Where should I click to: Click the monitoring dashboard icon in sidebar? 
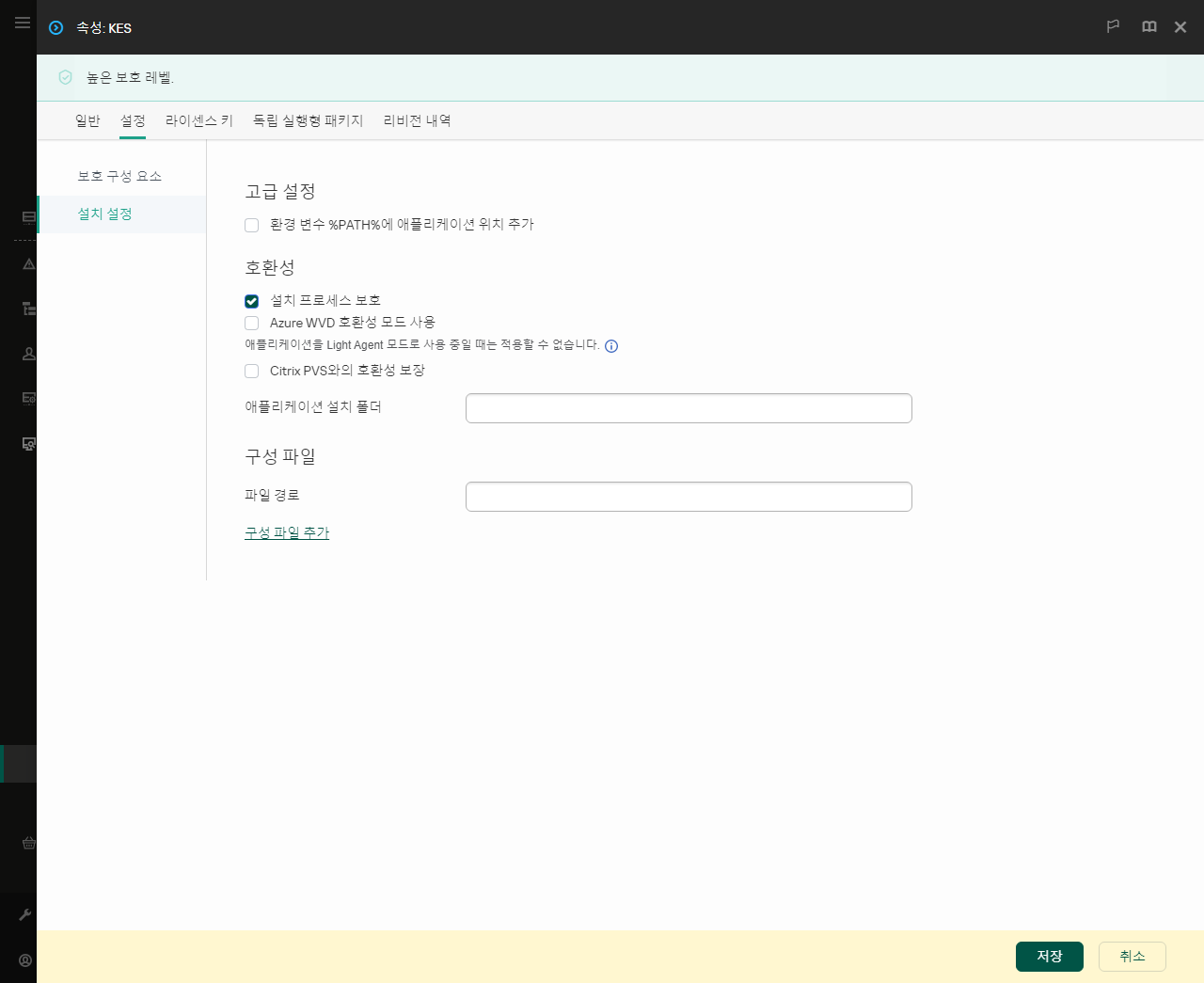(x=27, y=216)
